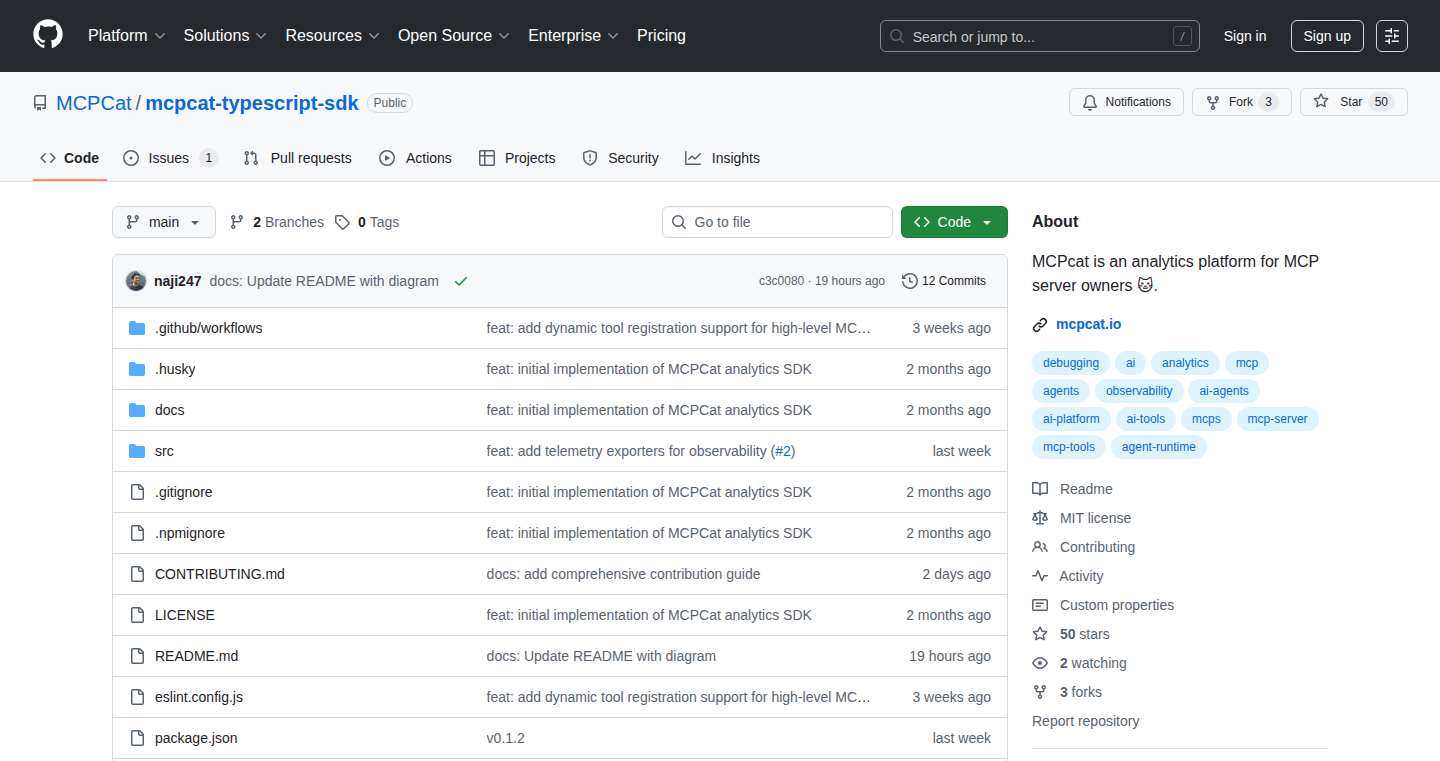Image resolution: width=1440 pixels, height=761 pixels.
Task: Click the Sign in link
Action: (x=1245, y=36)
